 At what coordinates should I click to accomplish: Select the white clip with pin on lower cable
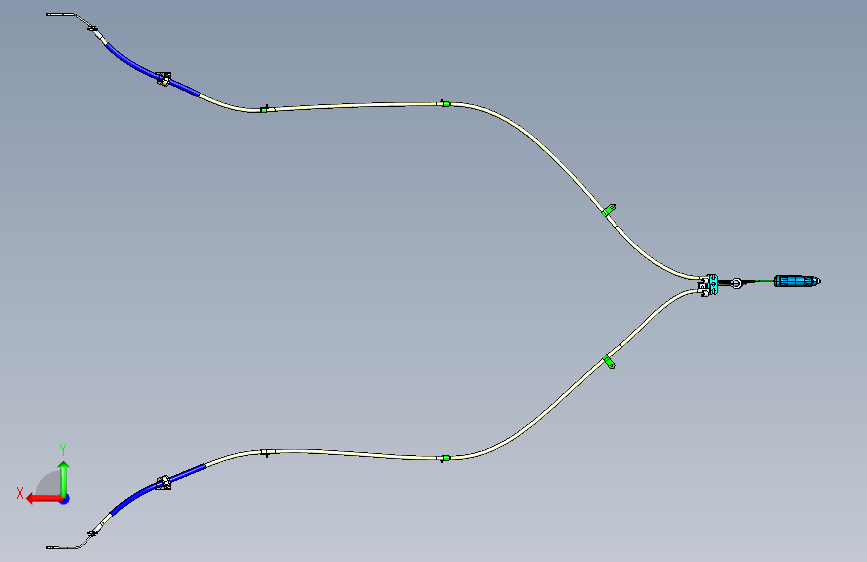pyautogui.click(x=267, y=452)
